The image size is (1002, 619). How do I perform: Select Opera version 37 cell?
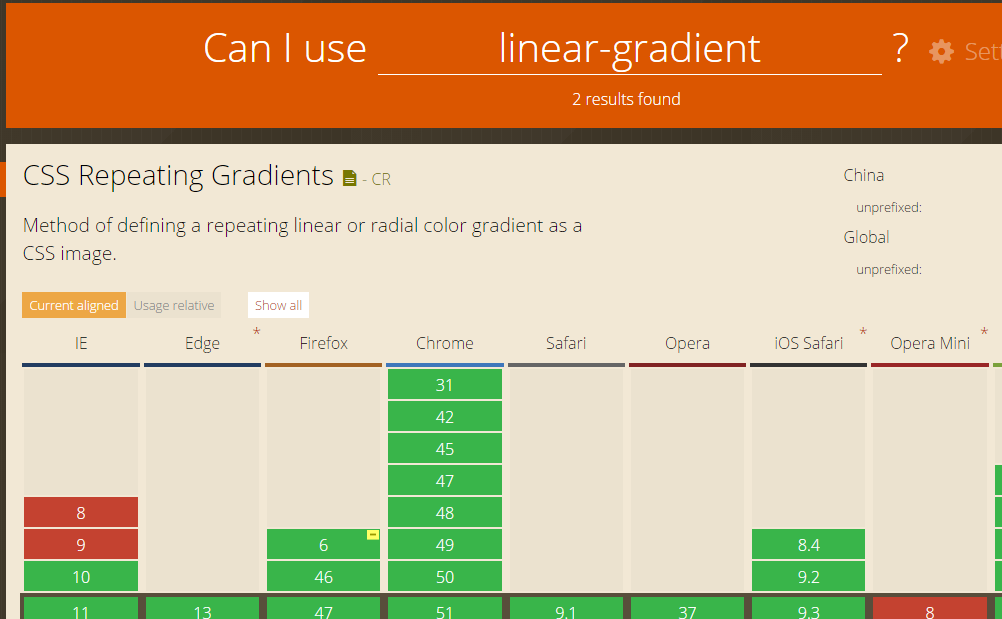click(x=687, y=609)
